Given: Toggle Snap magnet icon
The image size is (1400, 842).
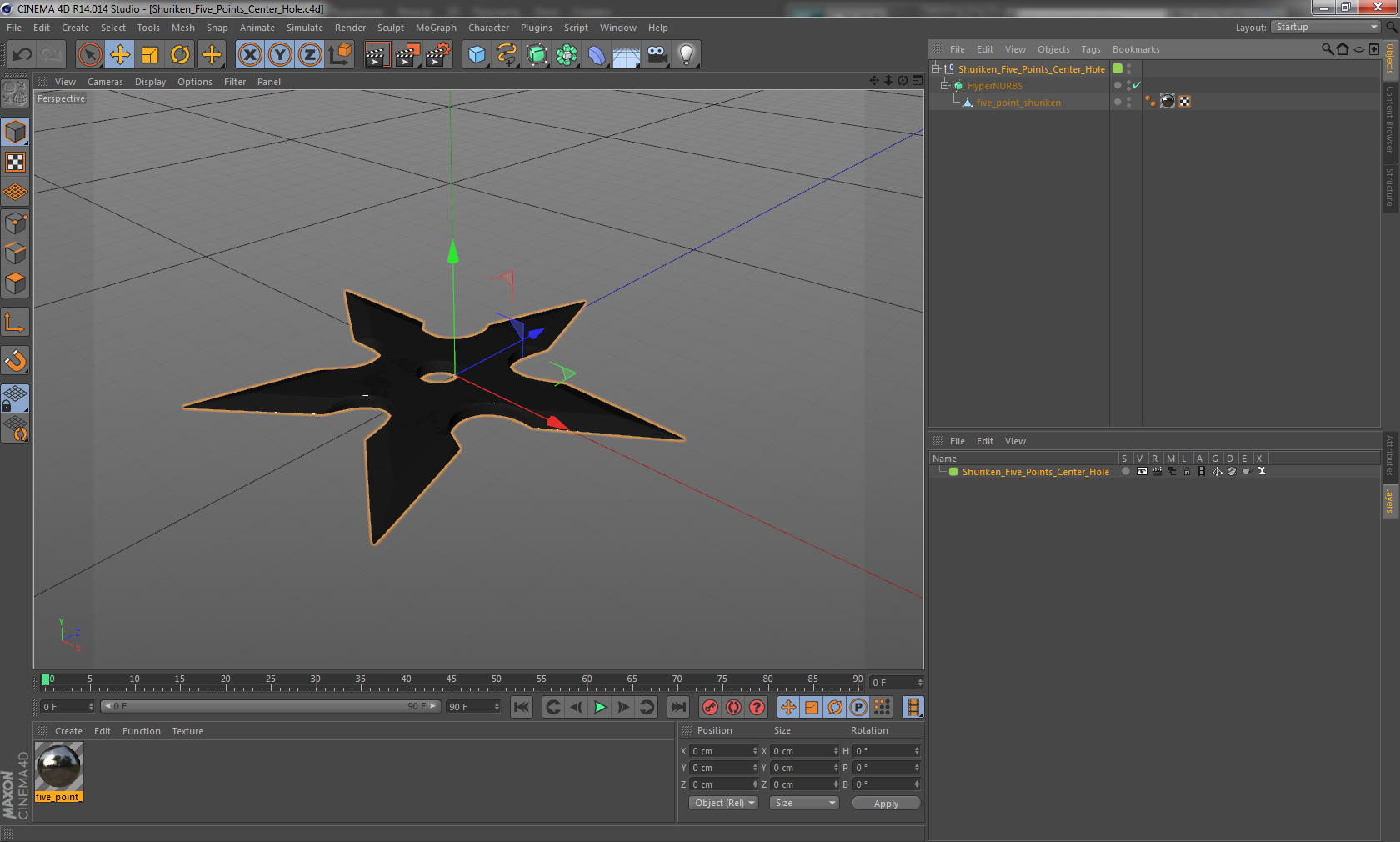Looking at the screenshot, I should click(16, 361).
